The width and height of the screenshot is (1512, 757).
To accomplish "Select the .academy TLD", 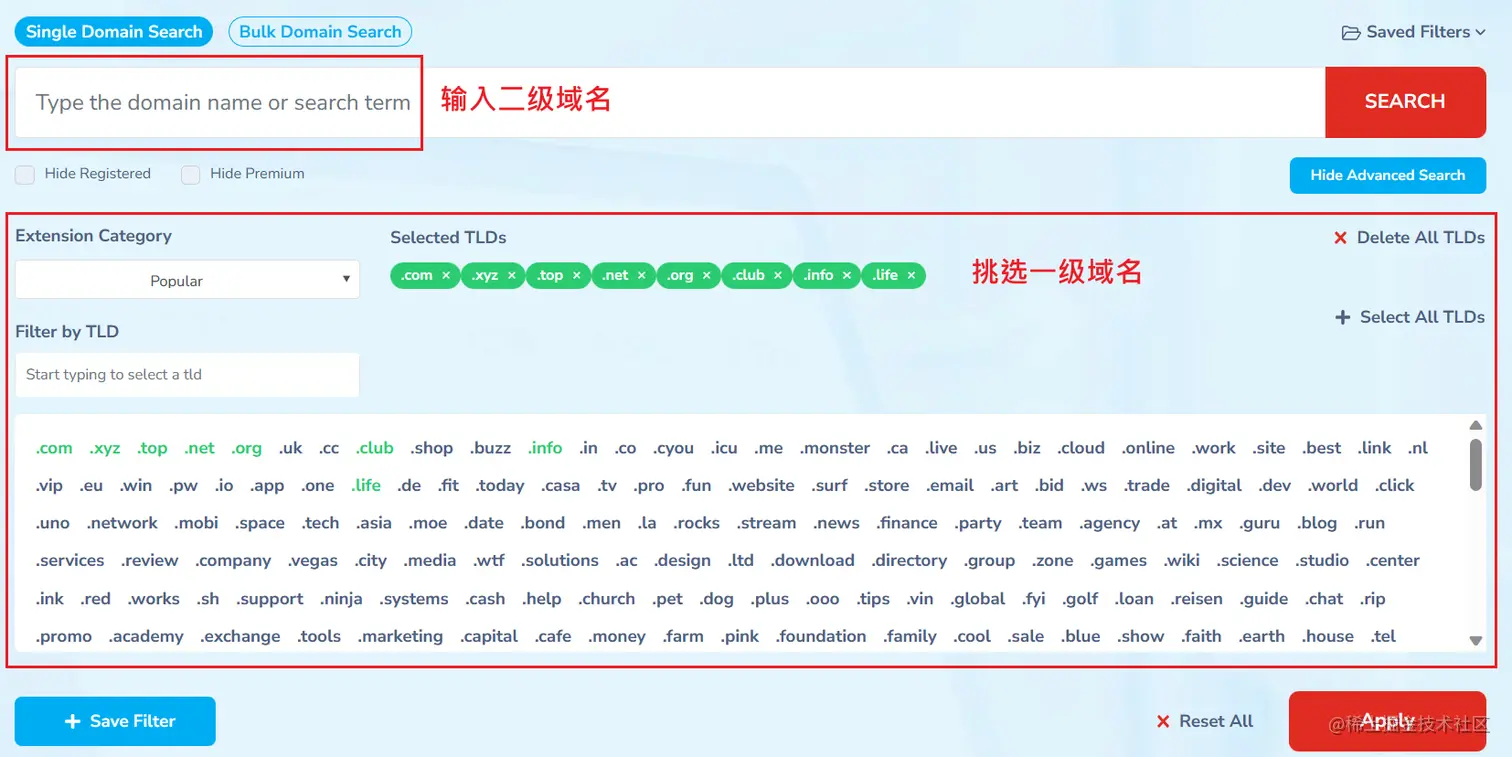I will pyautogui.click(x=146, y=636).
